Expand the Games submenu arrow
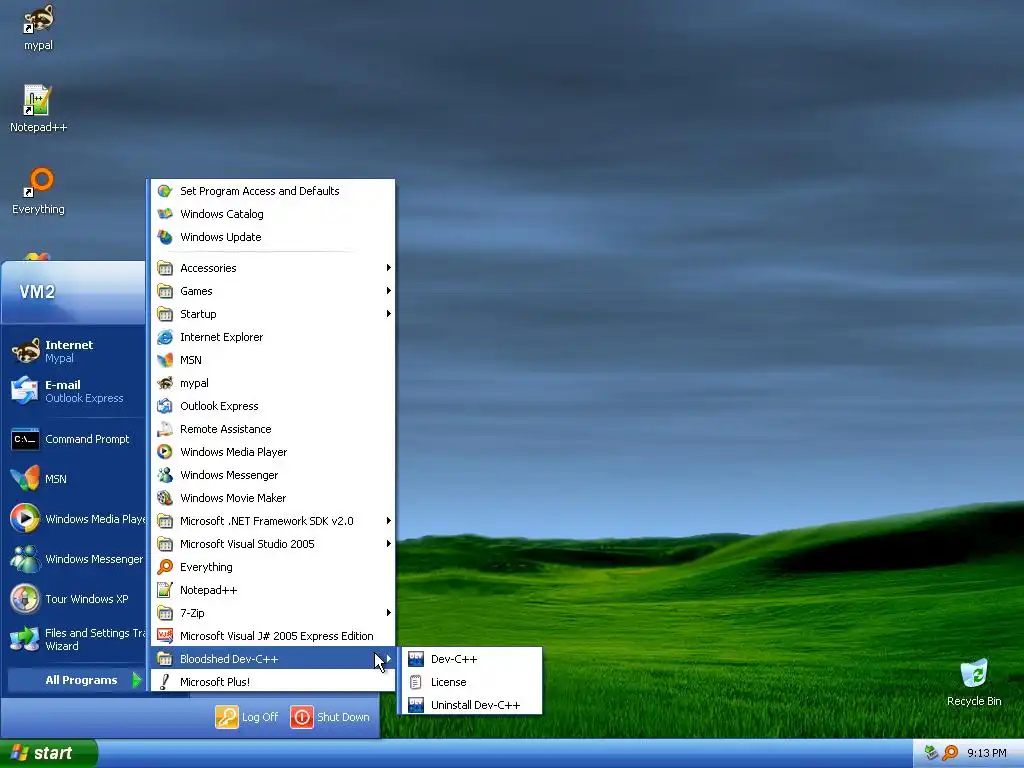1024x768 pixels. (x=389, y=291)
